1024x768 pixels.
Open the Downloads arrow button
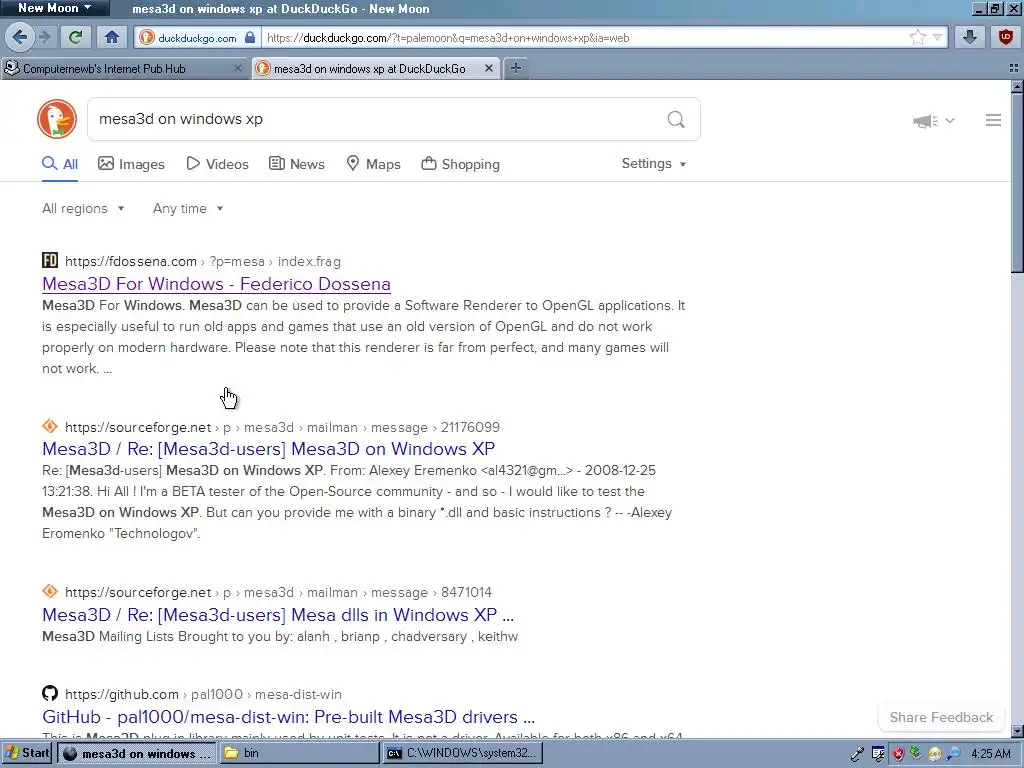tap(970, 37)
